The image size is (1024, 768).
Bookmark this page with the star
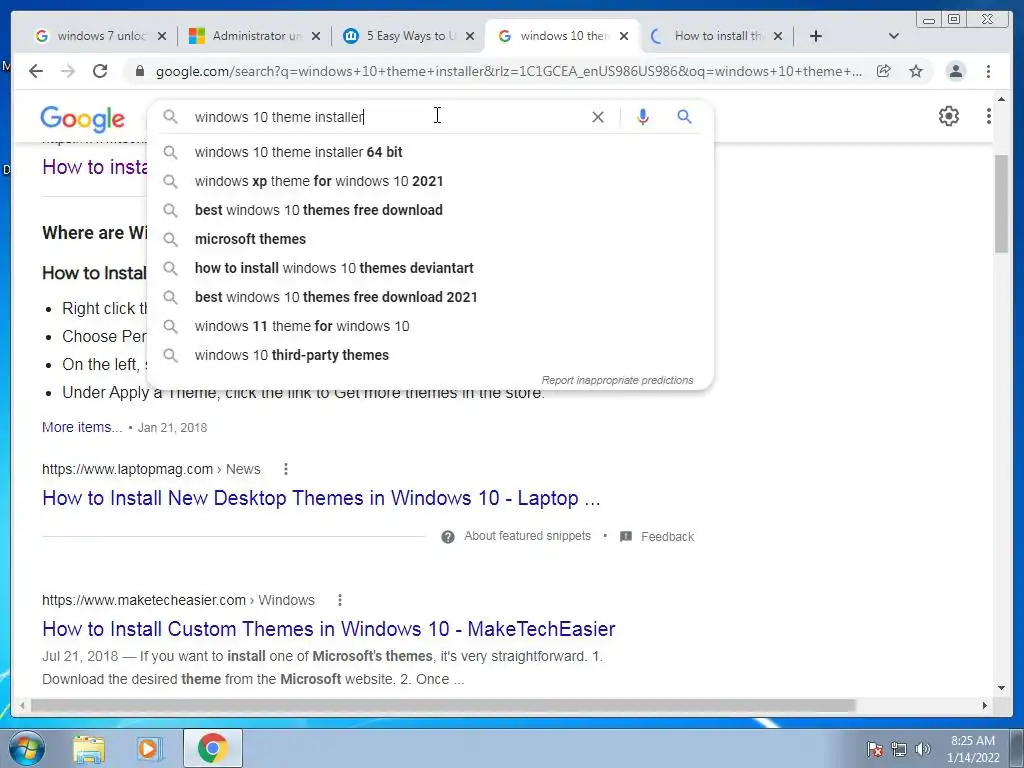(x=916, y=71)
